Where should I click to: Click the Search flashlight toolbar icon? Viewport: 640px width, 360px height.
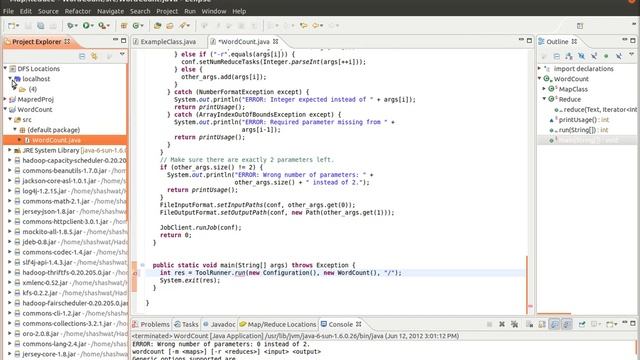click(183, 26)
